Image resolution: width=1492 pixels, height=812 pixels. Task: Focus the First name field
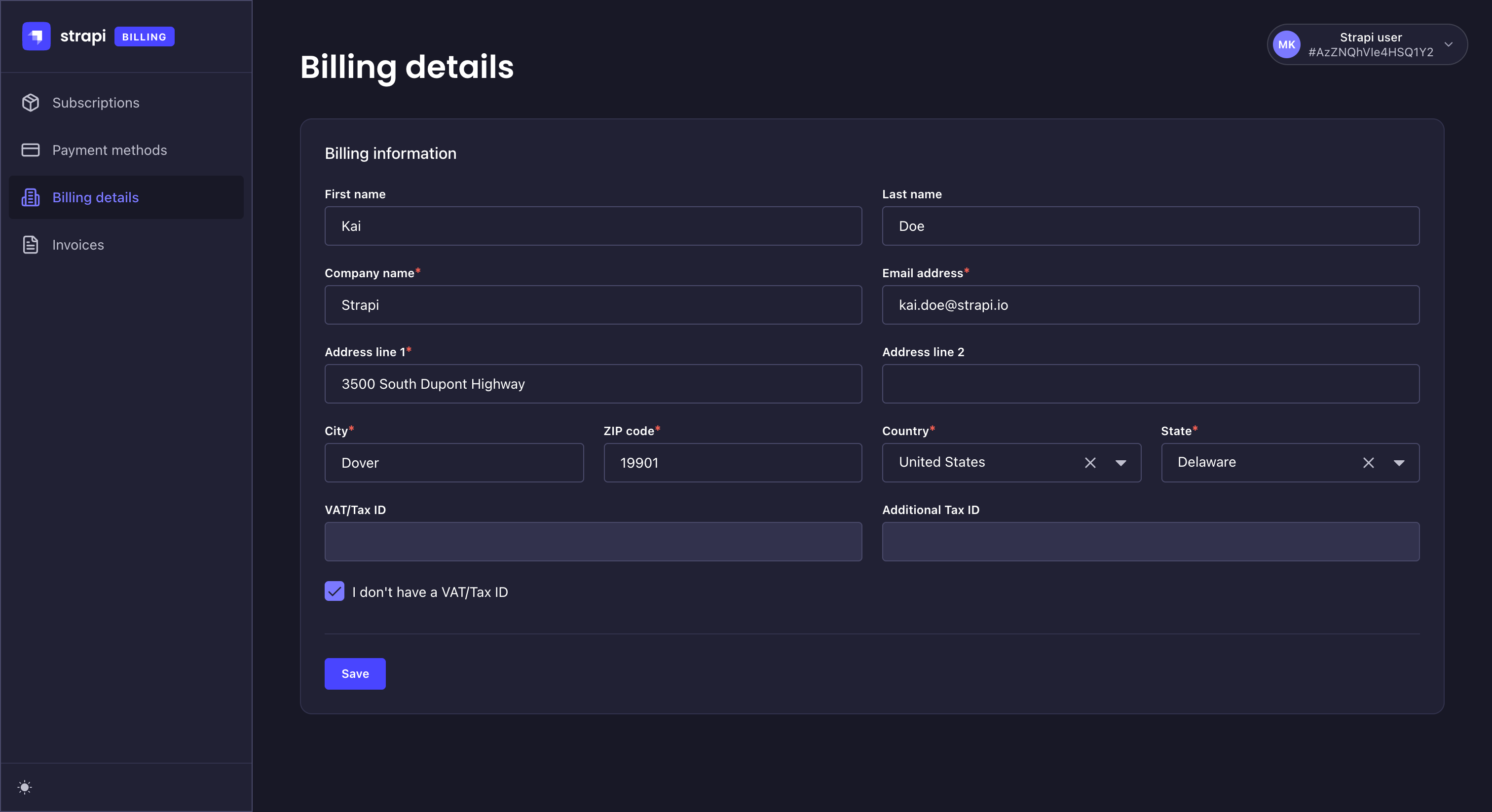(593, 226)
